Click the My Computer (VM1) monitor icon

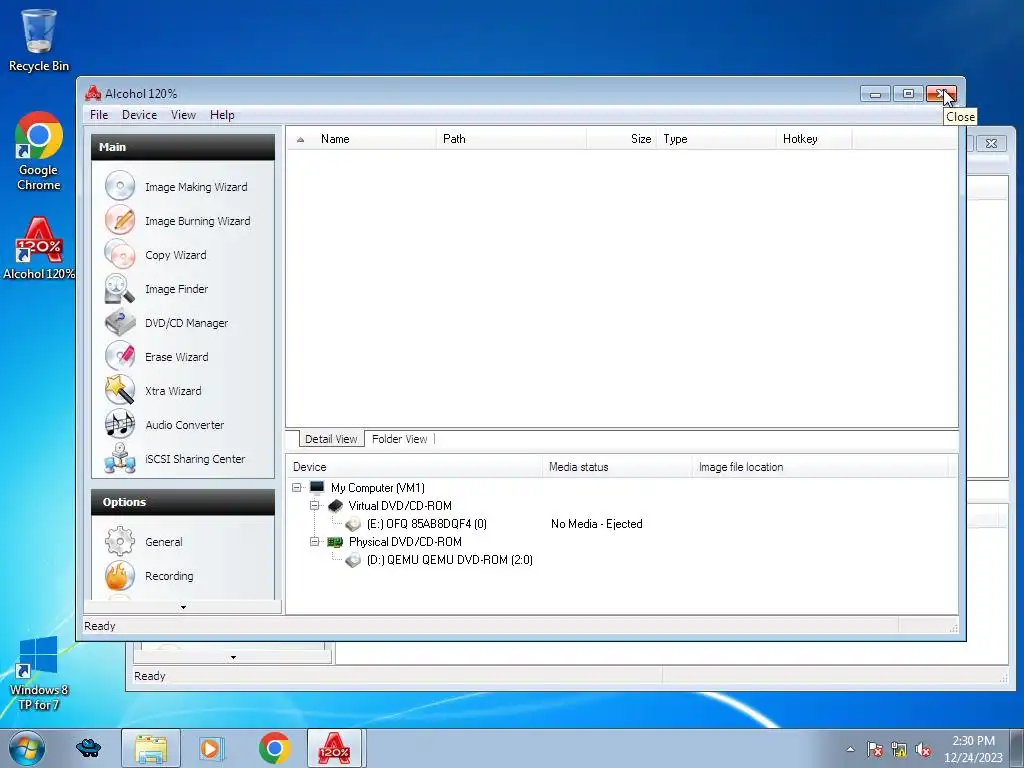click(317, 487)
